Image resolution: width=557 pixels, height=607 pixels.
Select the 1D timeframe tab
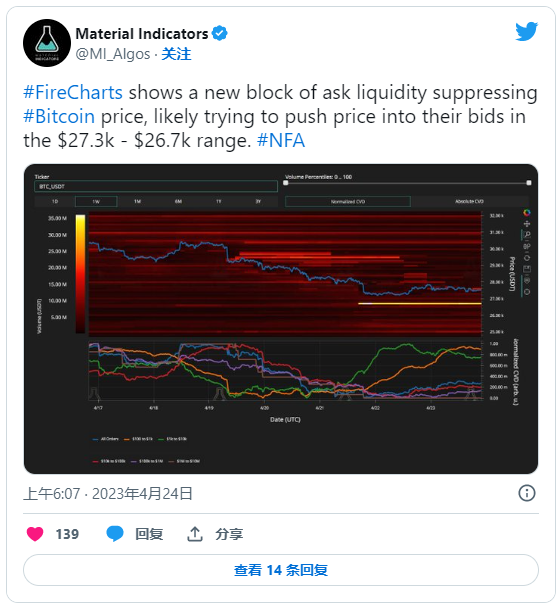[55, 202]
